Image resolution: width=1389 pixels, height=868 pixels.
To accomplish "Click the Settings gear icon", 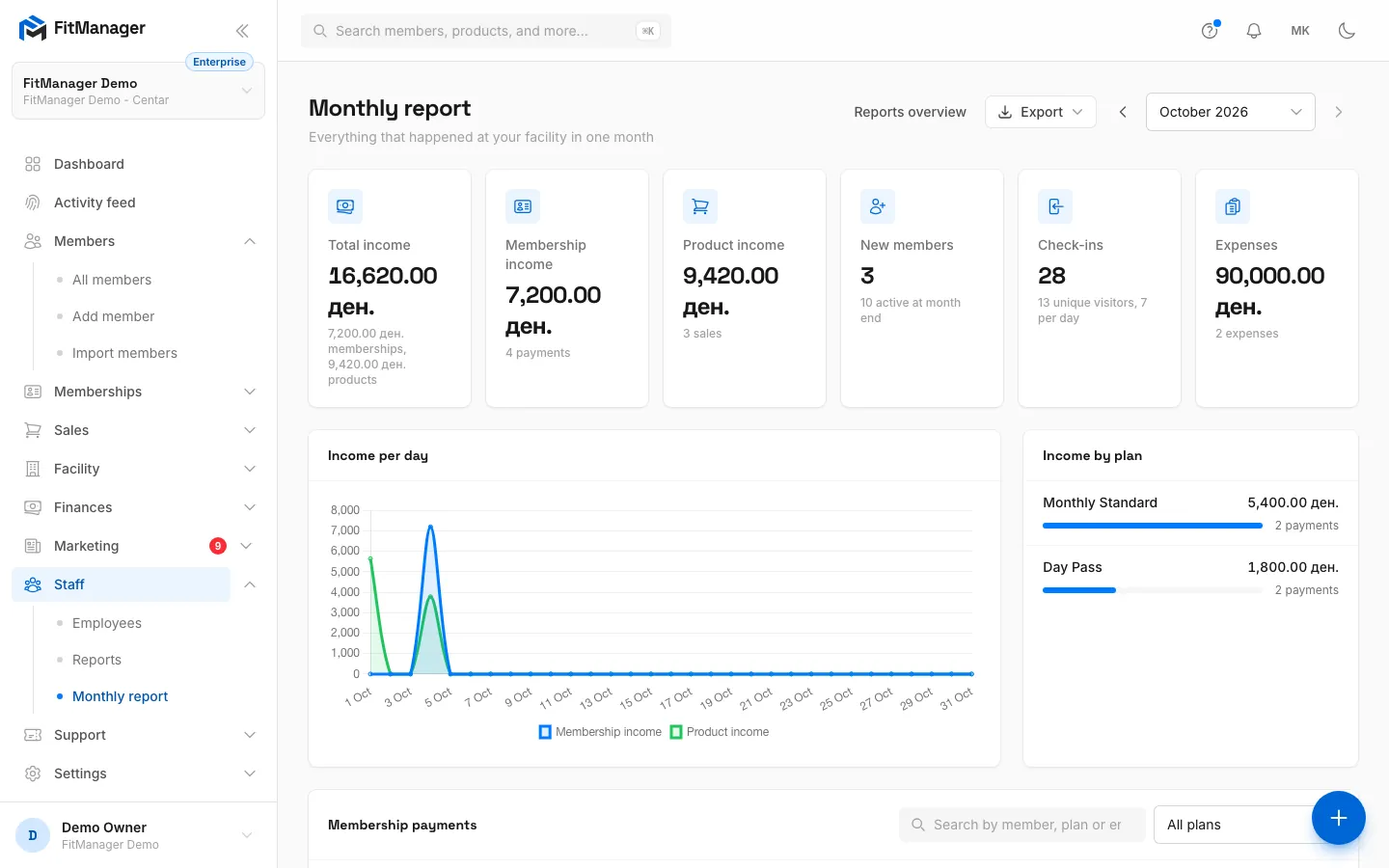I will coord(33,773).
